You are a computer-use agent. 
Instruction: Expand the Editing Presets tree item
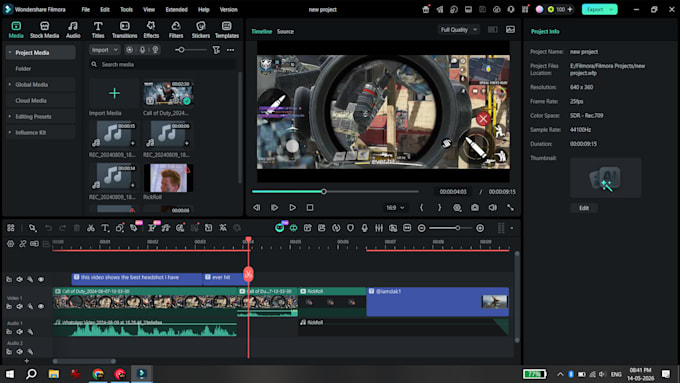10,117
